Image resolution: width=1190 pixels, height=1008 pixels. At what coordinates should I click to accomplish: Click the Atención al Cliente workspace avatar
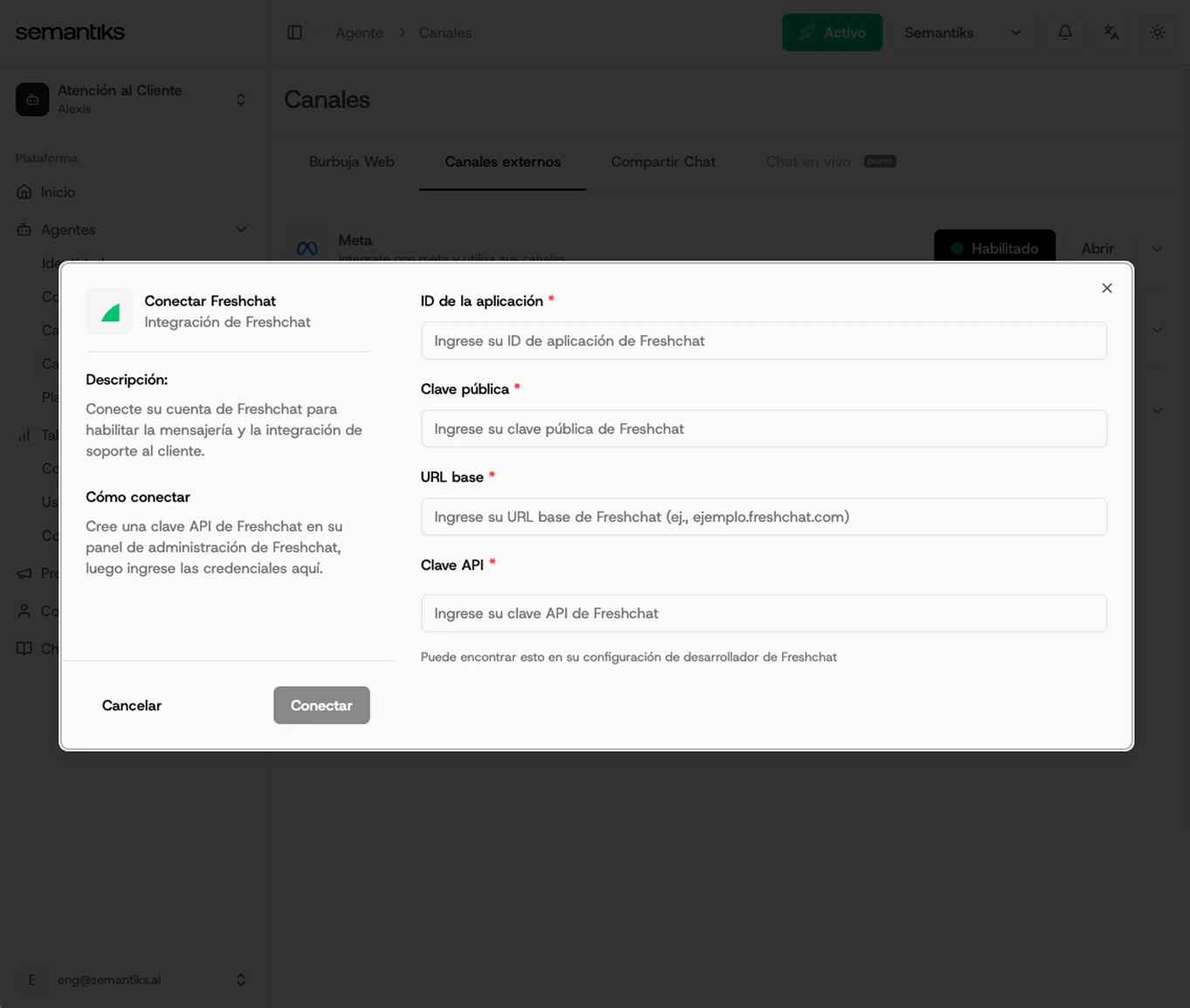coord(32,99)
